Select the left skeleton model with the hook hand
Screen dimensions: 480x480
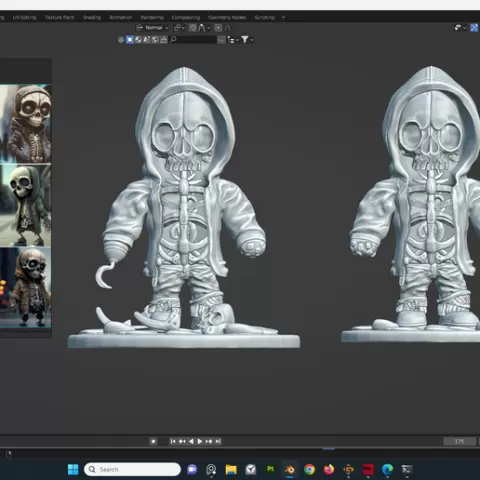pos(184,207)
